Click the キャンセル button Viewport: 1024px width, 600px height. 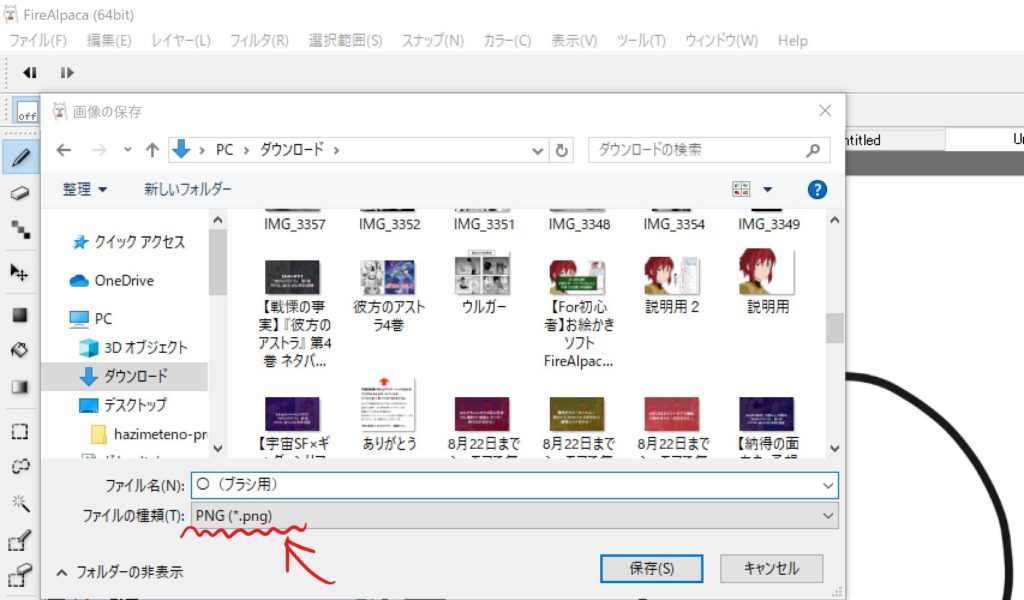[x=771, y=568]
